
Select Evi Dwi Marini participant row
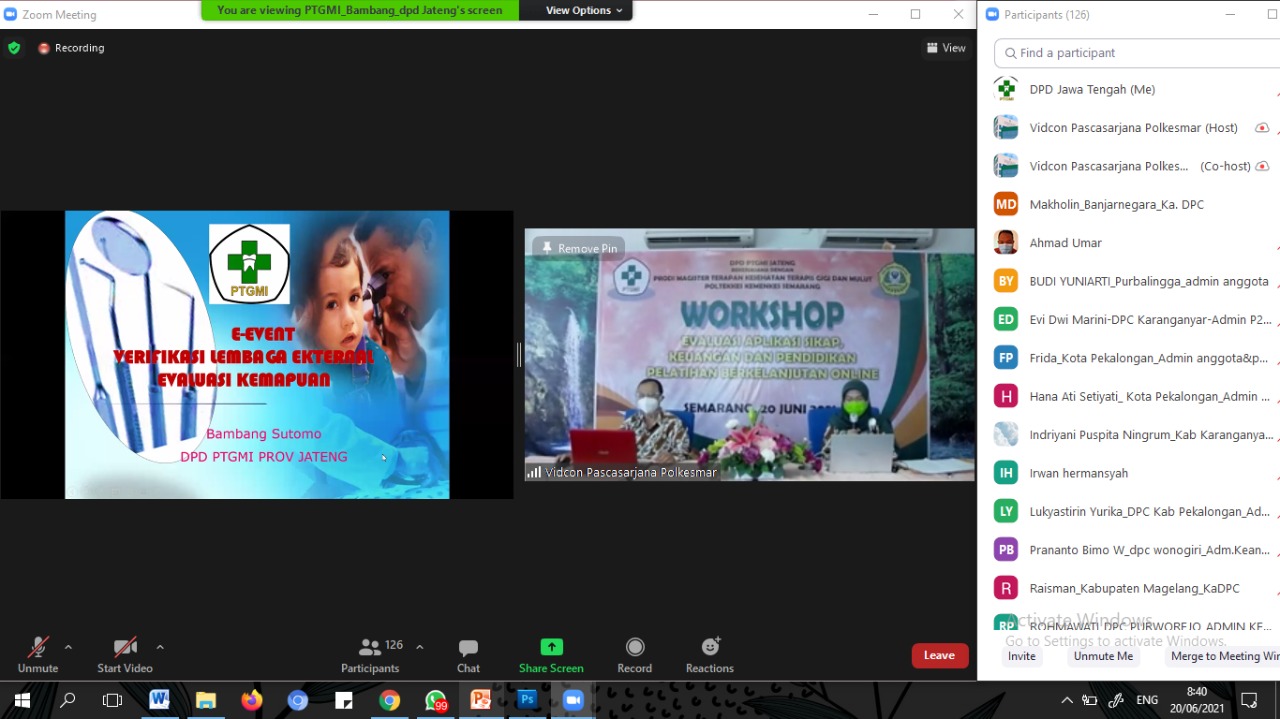coord(1130,320)
